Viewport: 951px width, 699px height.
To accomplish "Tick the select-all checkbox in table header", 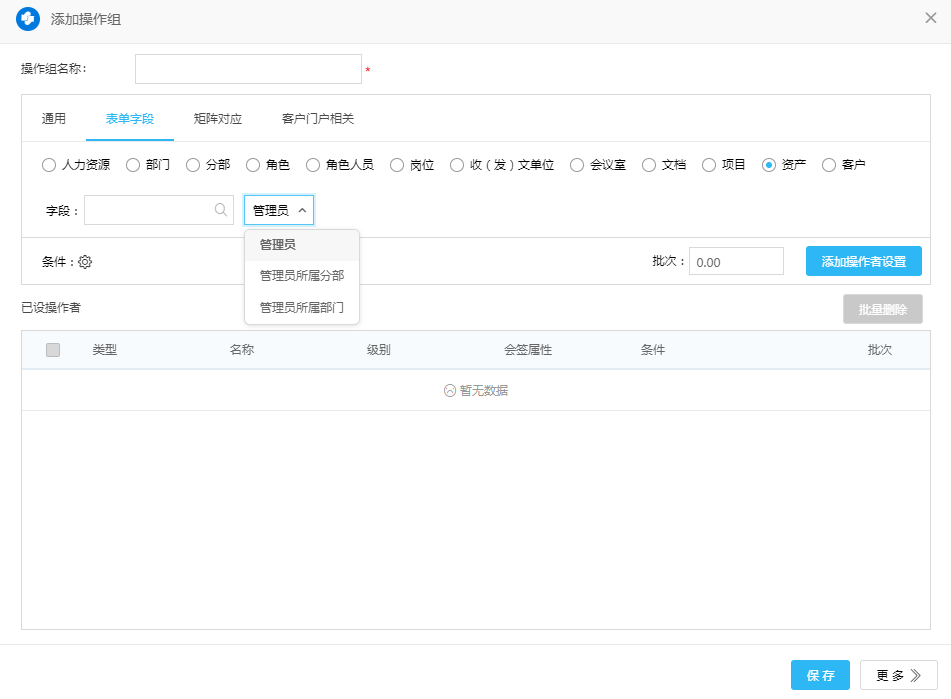I will 53,350.
